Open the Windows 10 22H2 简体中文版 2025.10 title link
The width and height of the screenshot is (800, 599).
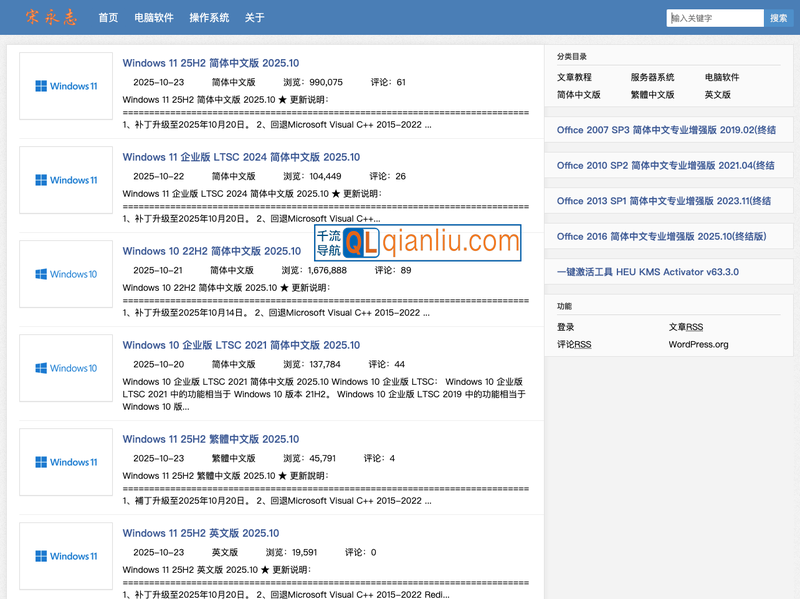click(x=211, y=251)
